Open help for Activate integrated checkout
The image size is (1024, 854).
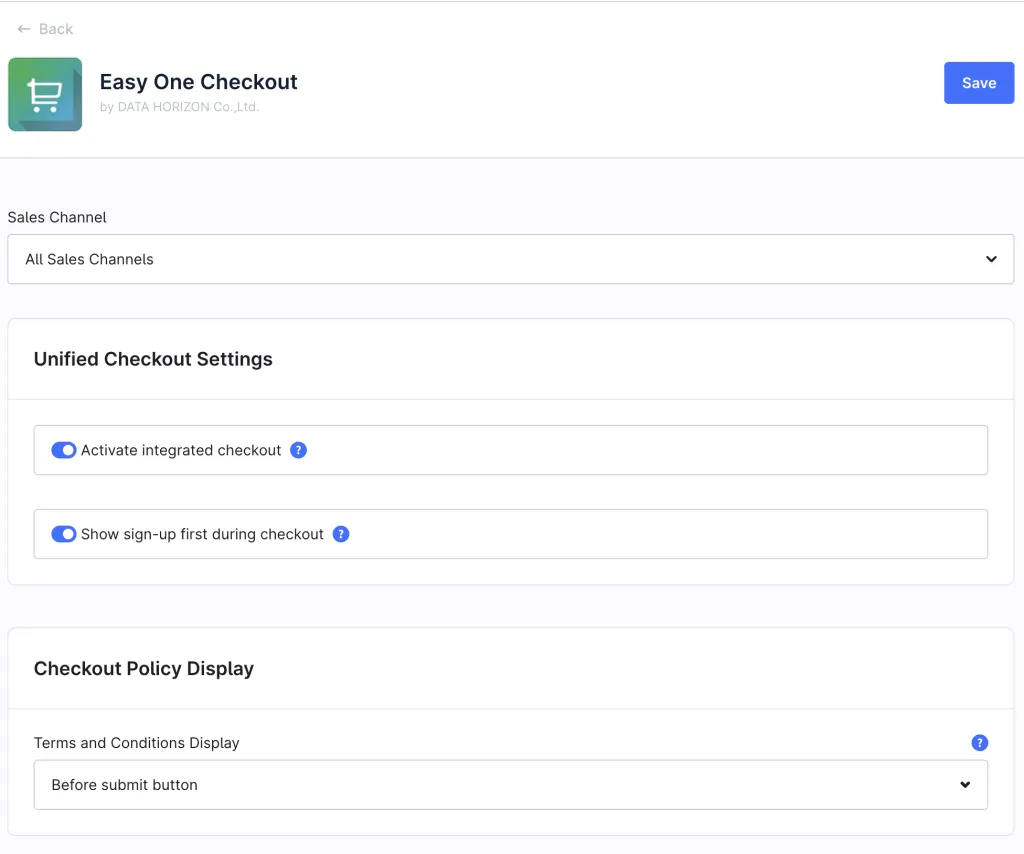[298, 450]
